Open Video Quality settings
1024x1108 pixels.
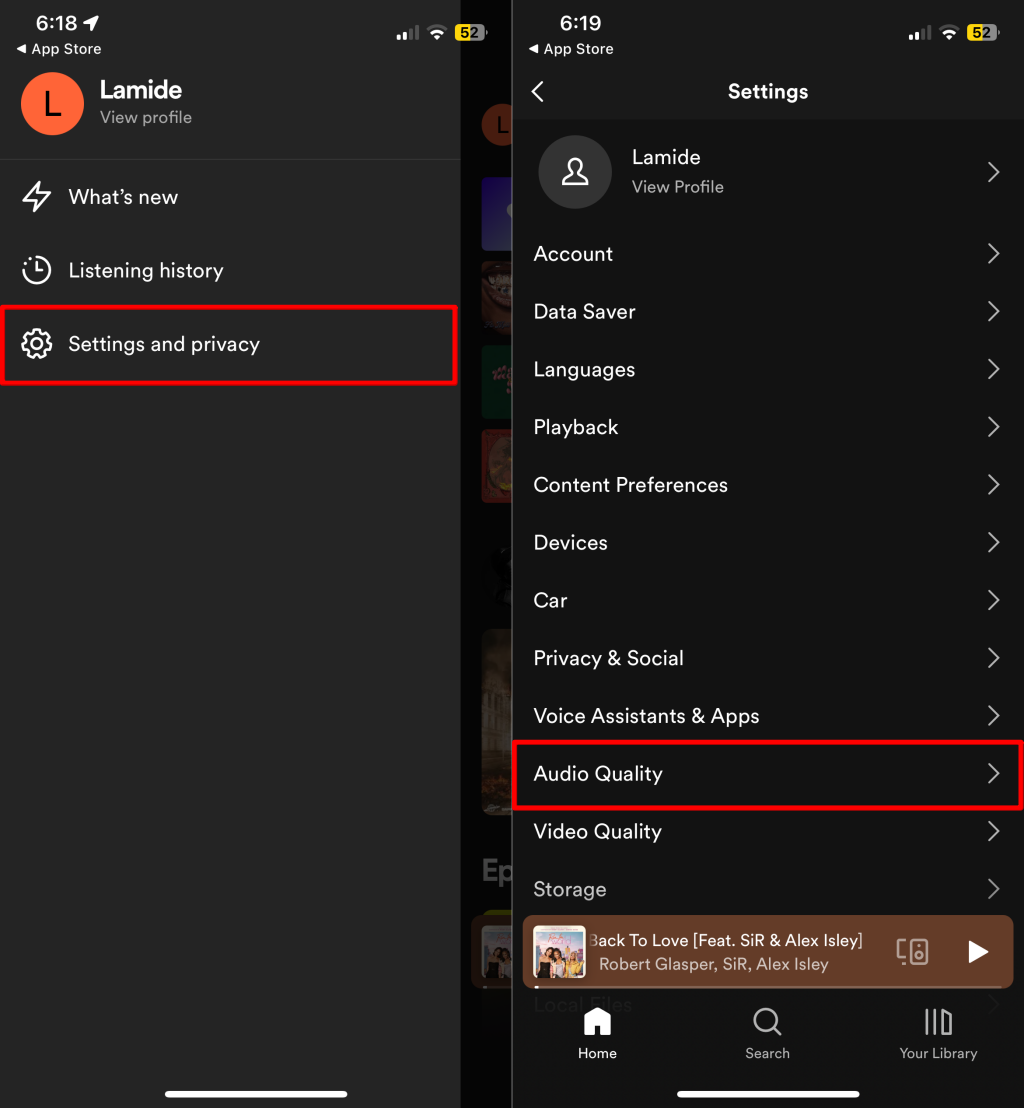click(x=767, y=832)
